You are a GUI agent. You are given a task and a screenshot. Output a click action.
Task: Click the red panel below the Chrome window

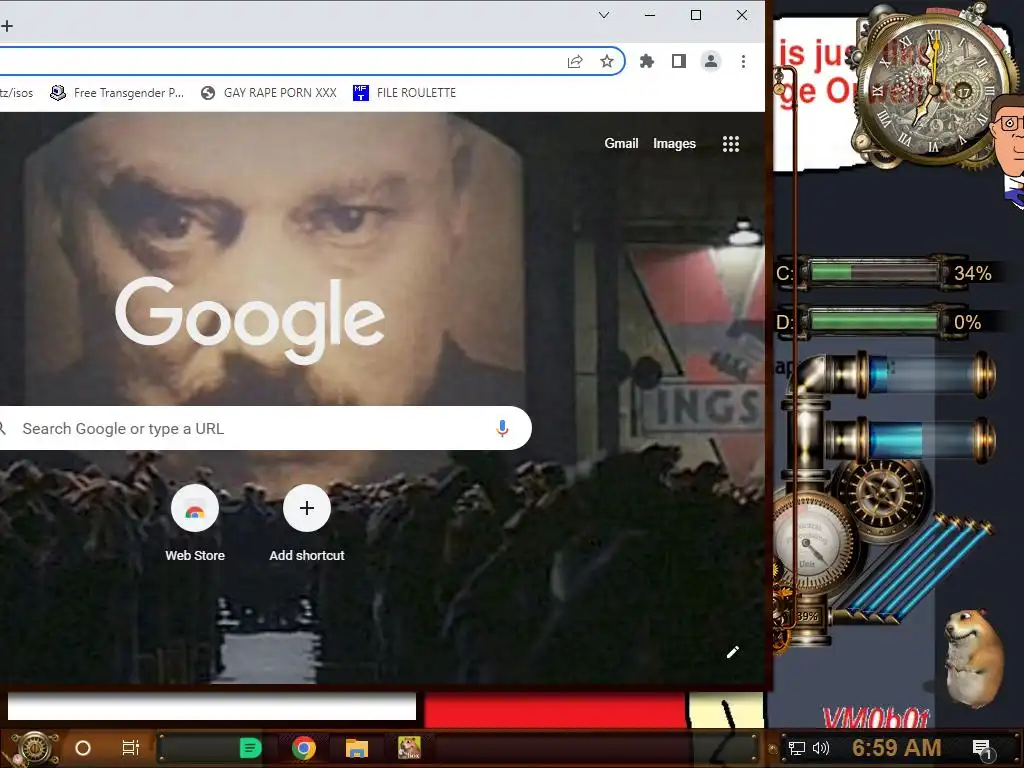point(555,710)
